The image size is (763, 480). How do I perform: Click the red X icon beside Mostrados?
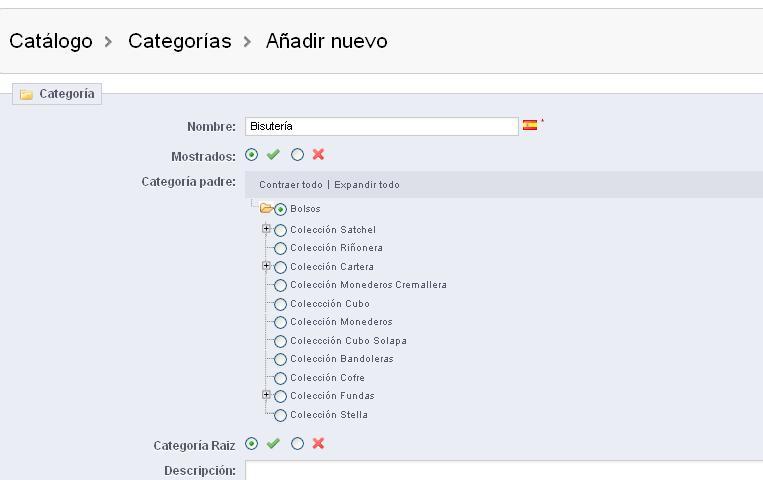318,155
